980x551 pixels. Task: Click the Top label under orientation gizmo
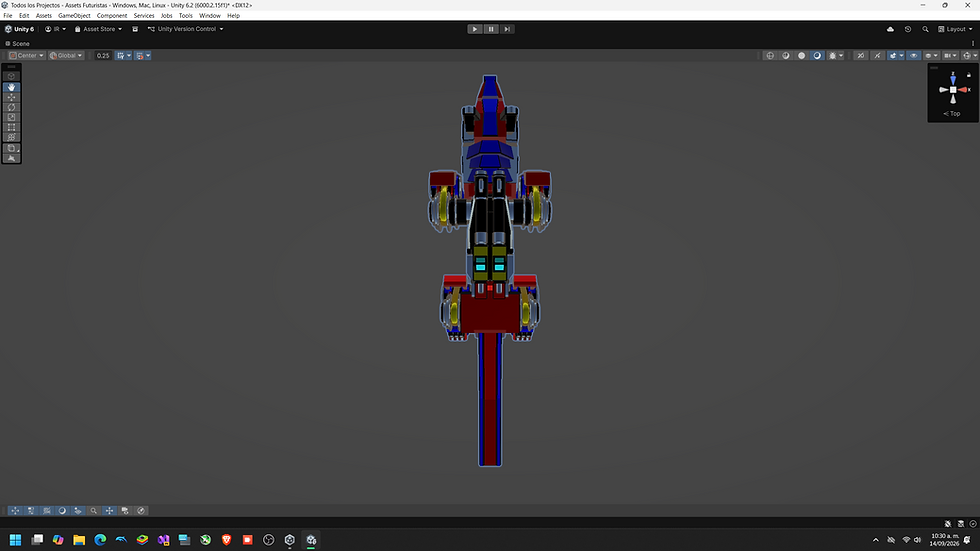coord(954,114)
